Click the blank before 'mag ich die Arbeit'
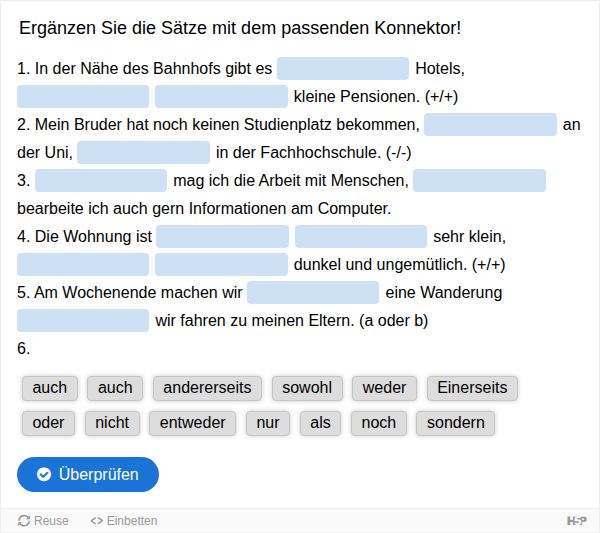The height and width of the screenshot is (533, 600). pyautogui.click(x=101, y=181)
